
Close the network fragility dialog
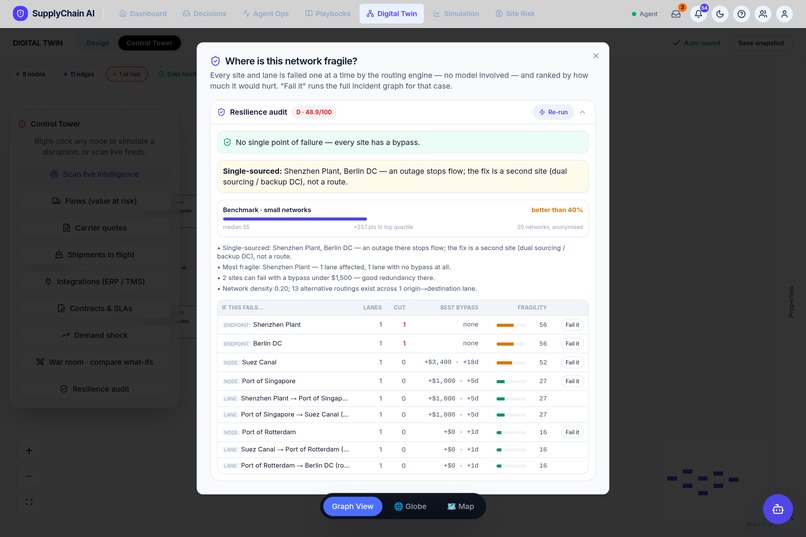click(596, 55)
